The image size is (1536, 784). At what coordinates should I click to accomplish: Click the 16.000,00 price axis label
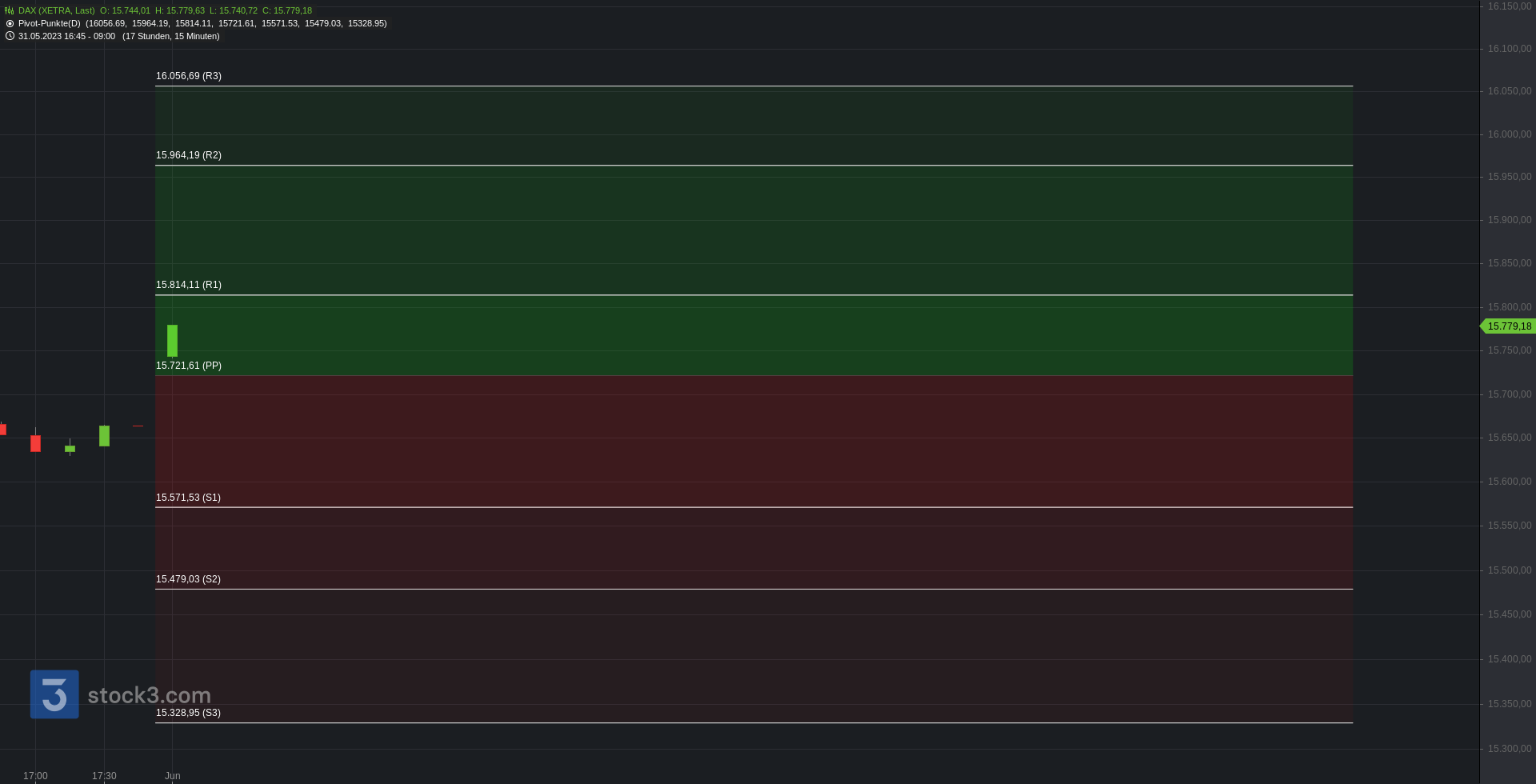[x=1510, y=134]
